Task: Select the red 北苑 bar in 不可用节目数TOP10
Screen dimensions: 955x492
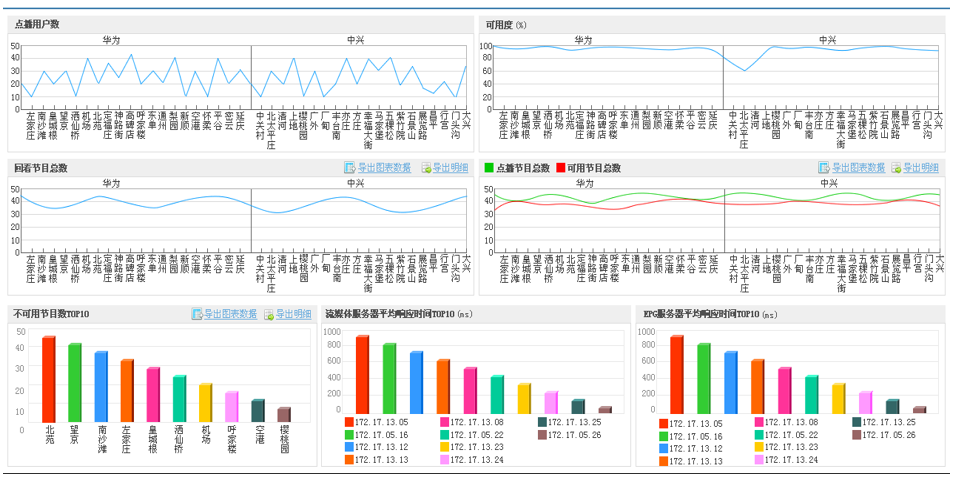Action: coord(49,379)
